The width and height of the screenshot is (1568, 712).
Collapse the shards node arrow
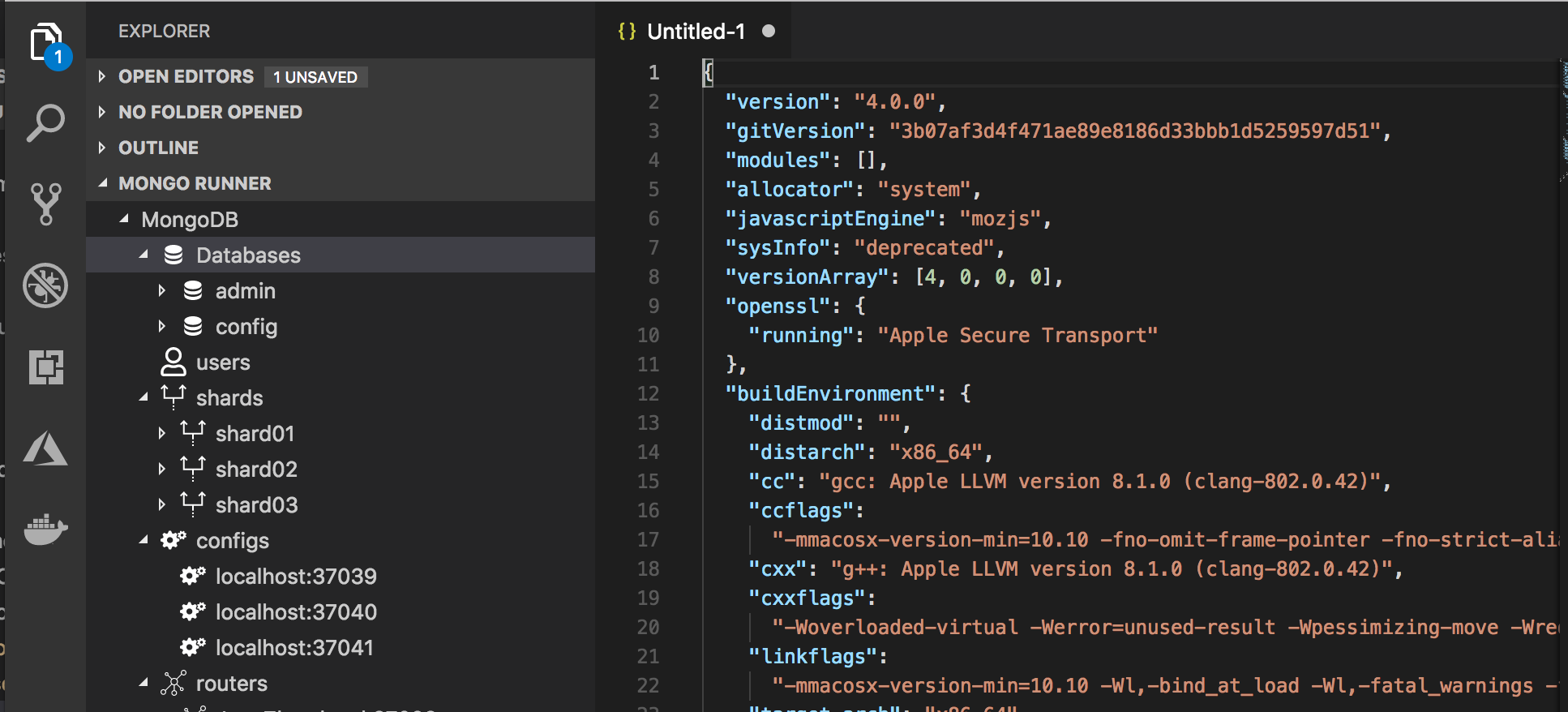(x=144, y=397)
